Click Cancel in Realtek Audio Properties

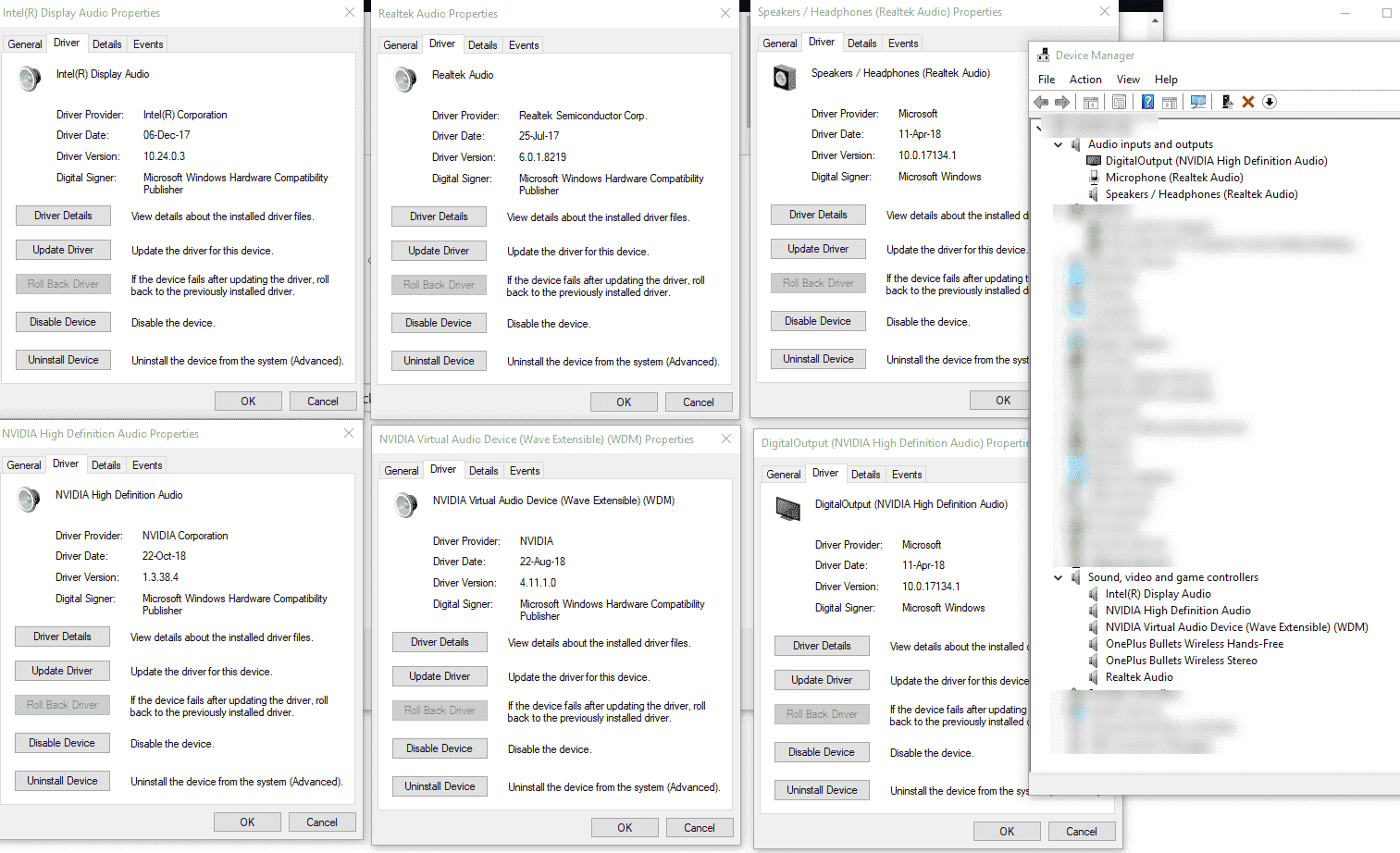click(699, 402)
